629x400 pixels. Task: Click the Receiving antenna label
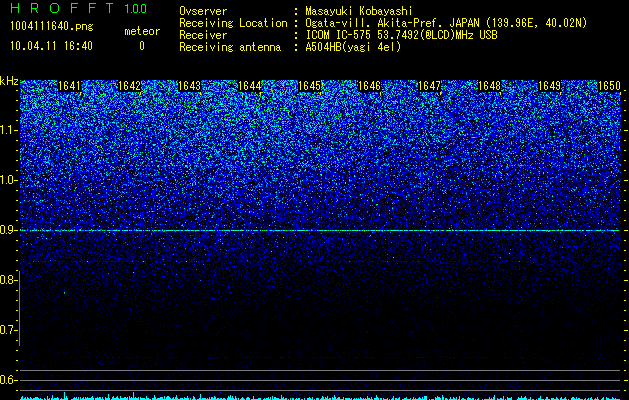click(x=230, y=47)
